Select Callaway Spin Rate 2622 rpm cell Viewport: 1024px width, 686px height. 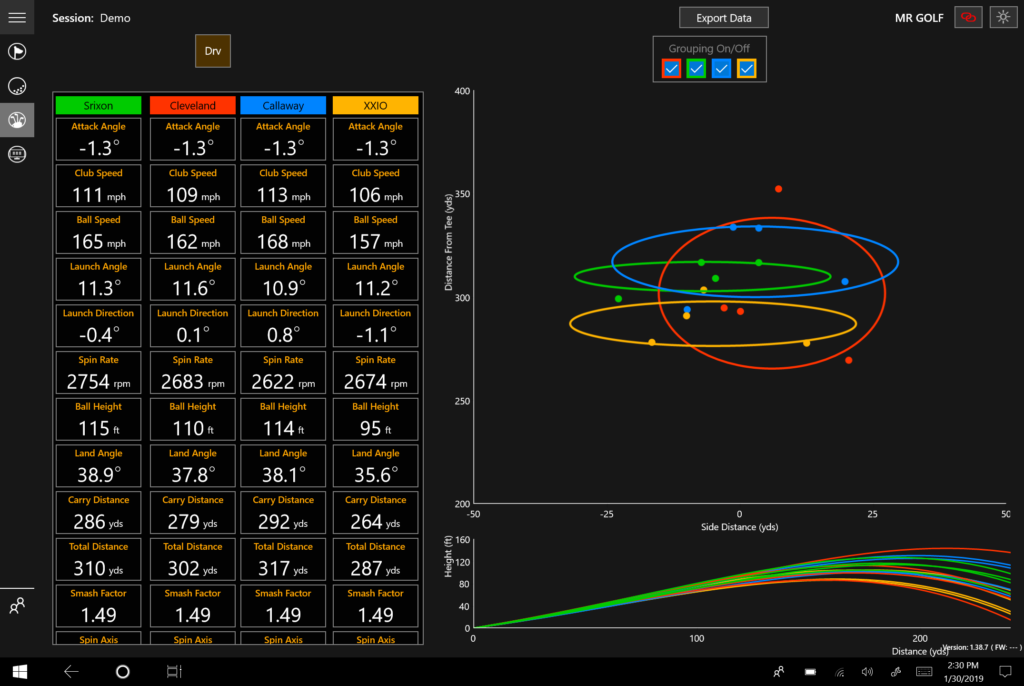click(283, 372)
